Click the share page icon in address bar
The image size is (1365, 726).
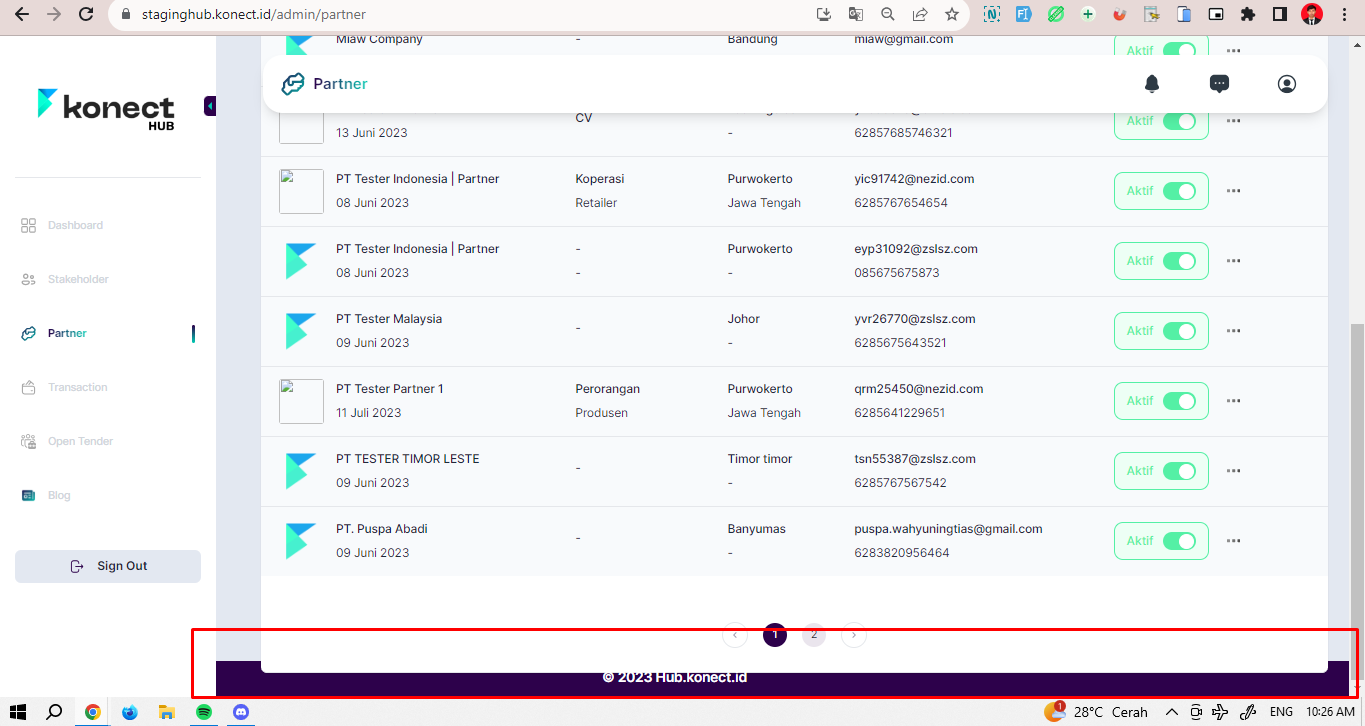[x=920, y=14]
